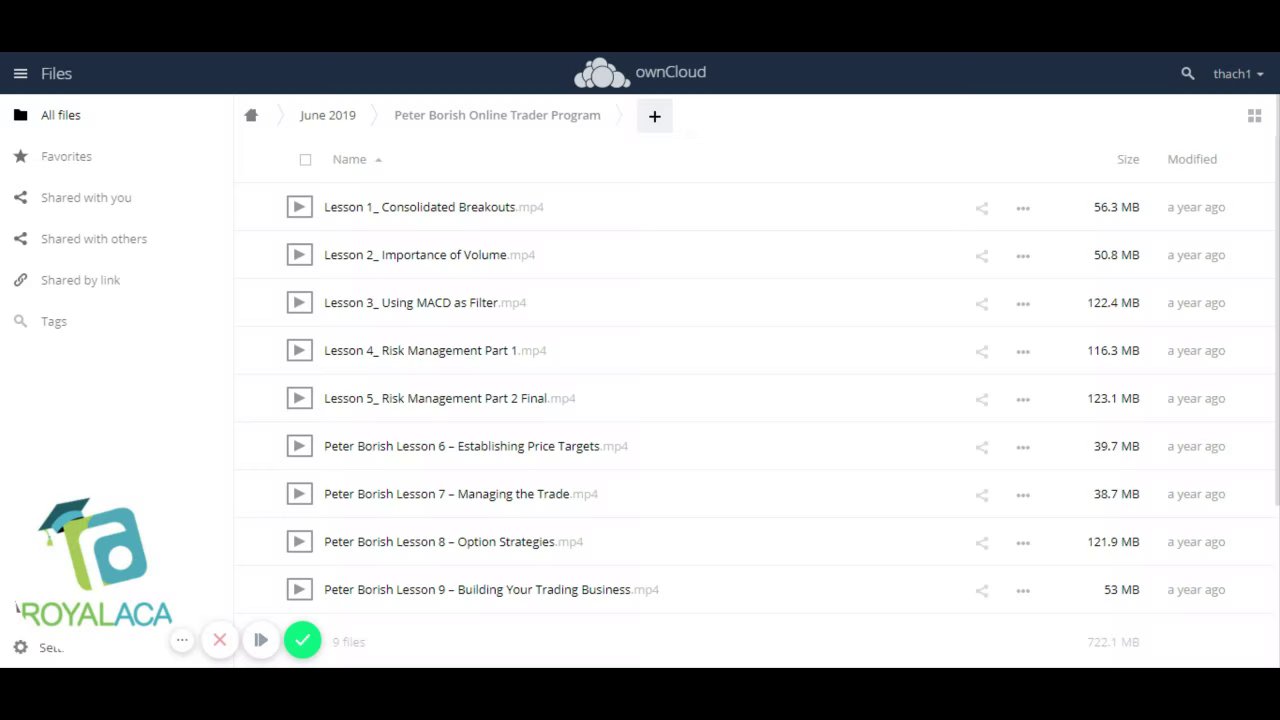This screenshot has height=720, width=1280.
Task: Tick the select-all files checkbox
Action: point(305,159)
